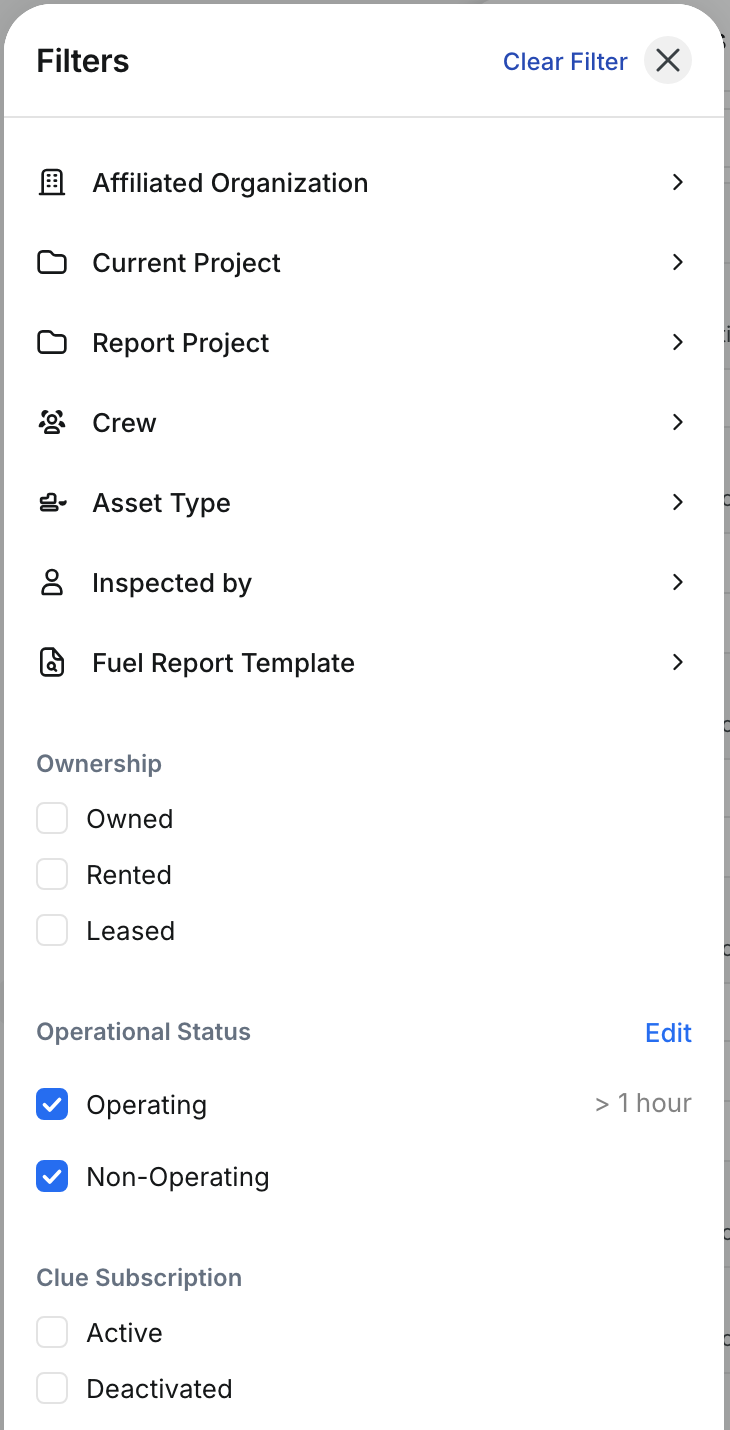Image resolution: width=730 pixels, height=1430 pixels.
Task: Open the Affiliated Organization filter row
Action: click(364, 183)
